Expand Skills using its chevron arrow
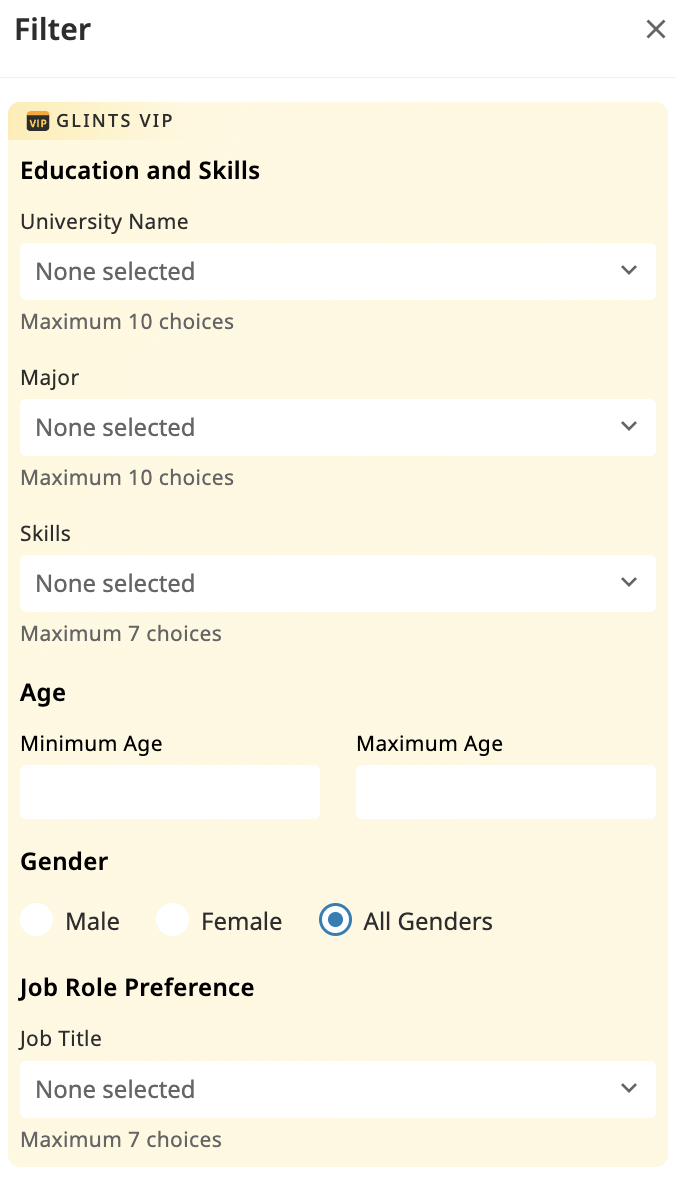The width and height of the screenshot is (676, 1186). (x=629, y=582)
